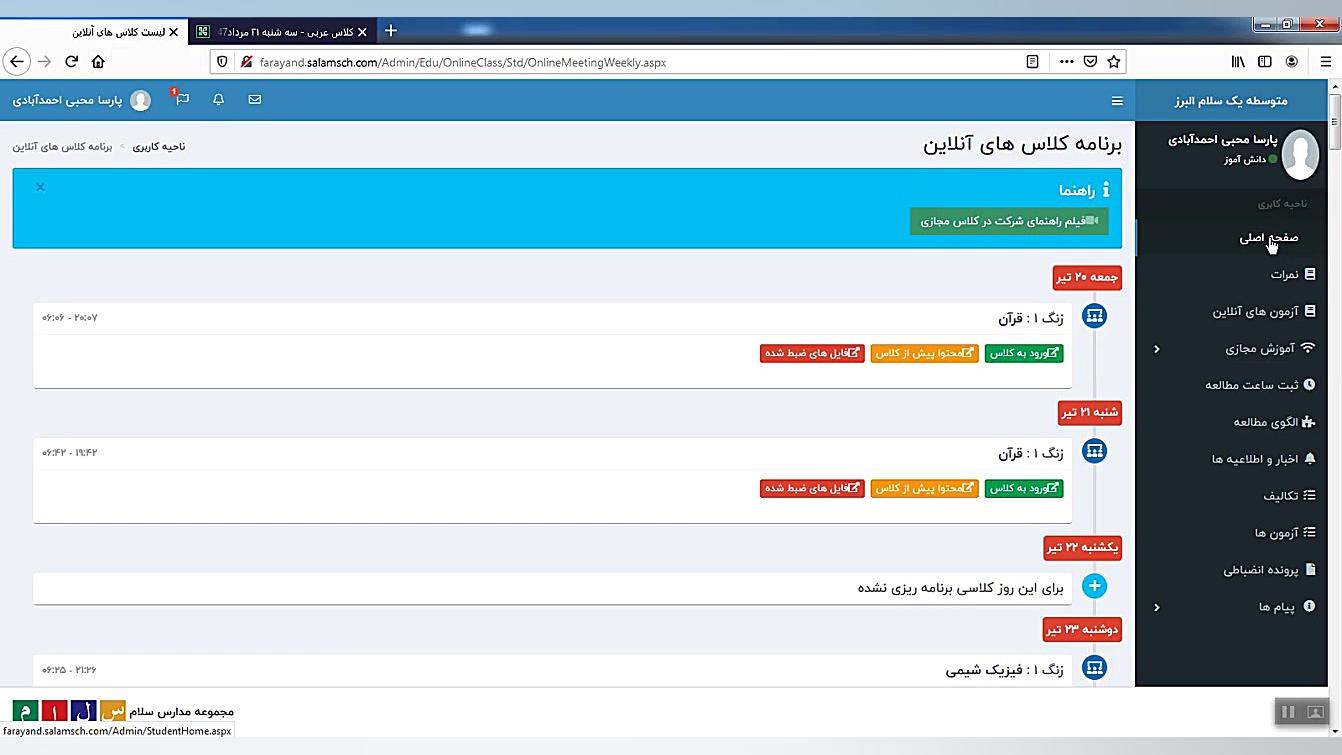Screen dimensions: 1342x755
Task: Open the Reader View icon in address bar
Action: click(x=1033, y=62)
